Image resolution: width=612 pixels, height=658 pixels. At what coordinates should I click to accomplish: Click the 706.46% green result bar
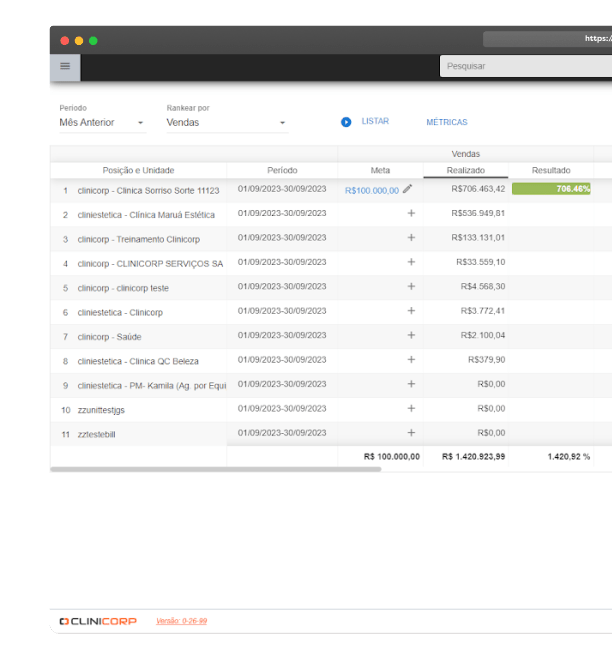coord(551,189)
